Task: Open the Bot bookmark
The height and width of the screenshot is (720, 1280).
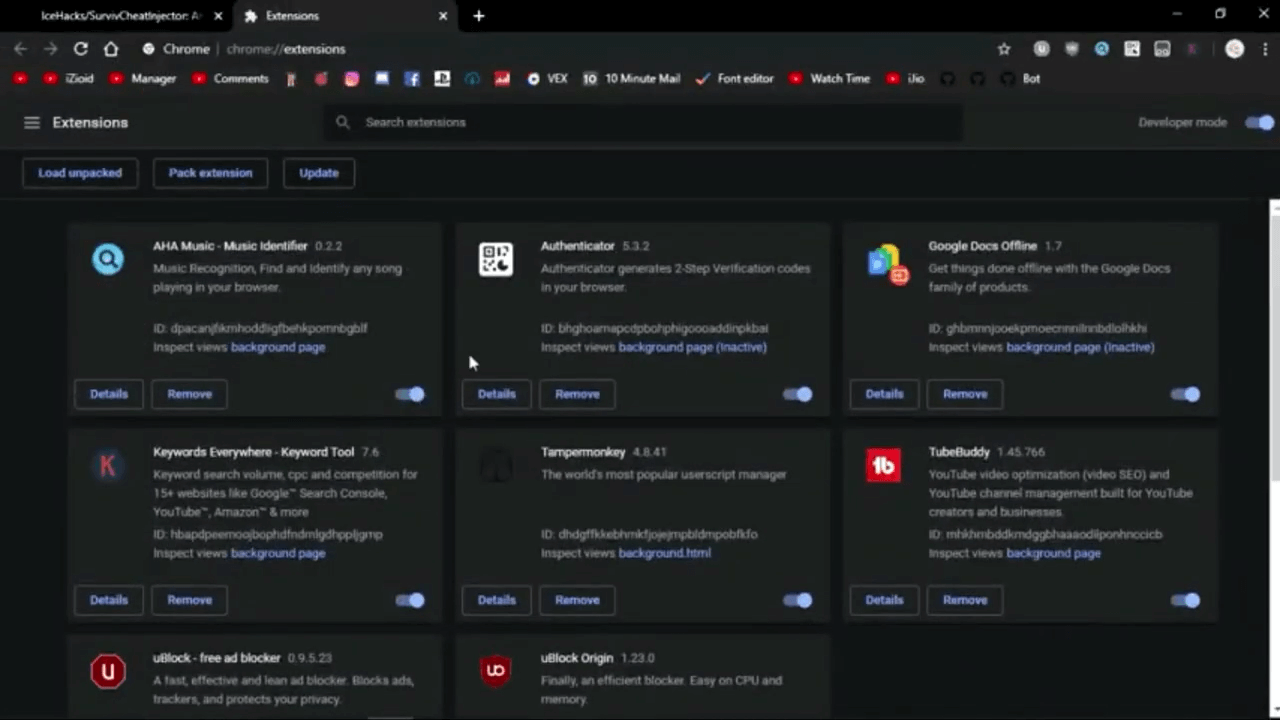Action: (1021, 78)
